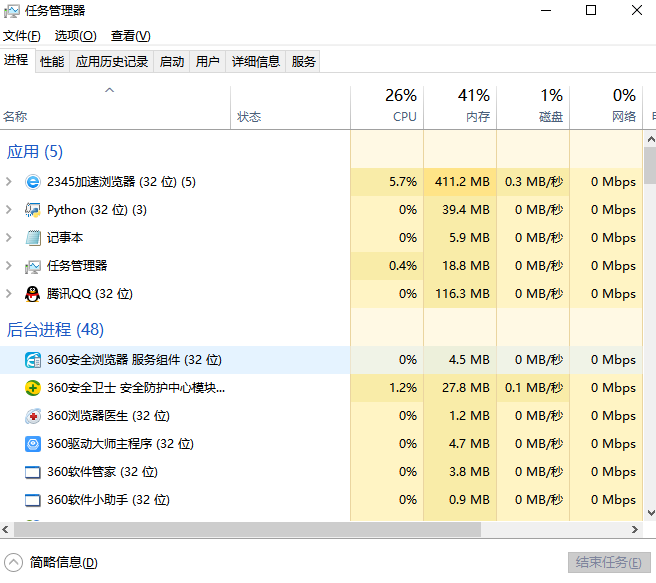
Task: Expand the 腾讯QQ process group
Action: click(9, 294)
